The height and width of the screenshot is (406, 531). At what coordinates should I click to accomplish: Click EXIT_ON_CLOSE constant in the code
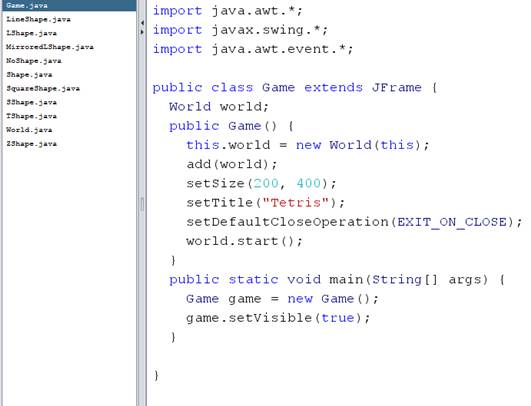click(x=452, y=222)
